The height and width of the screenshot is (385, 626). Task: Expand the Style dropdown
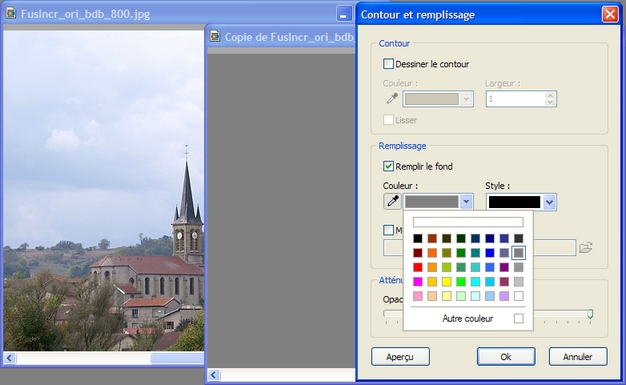click(x=549, y=202)
